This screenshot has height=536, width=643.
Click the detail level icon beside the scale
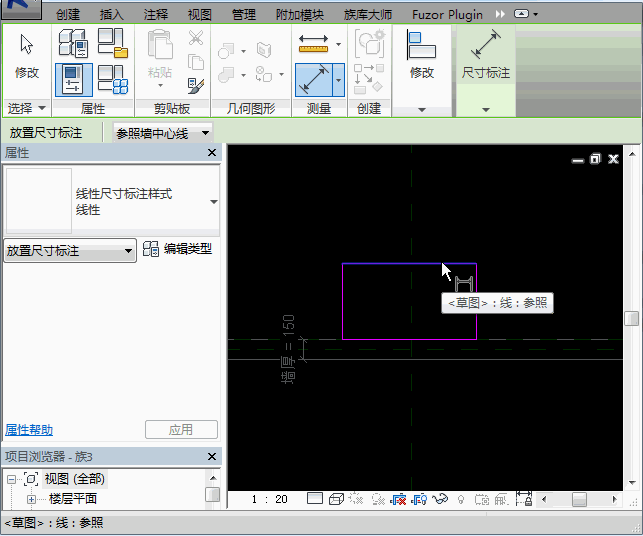[x=315, y=498]
